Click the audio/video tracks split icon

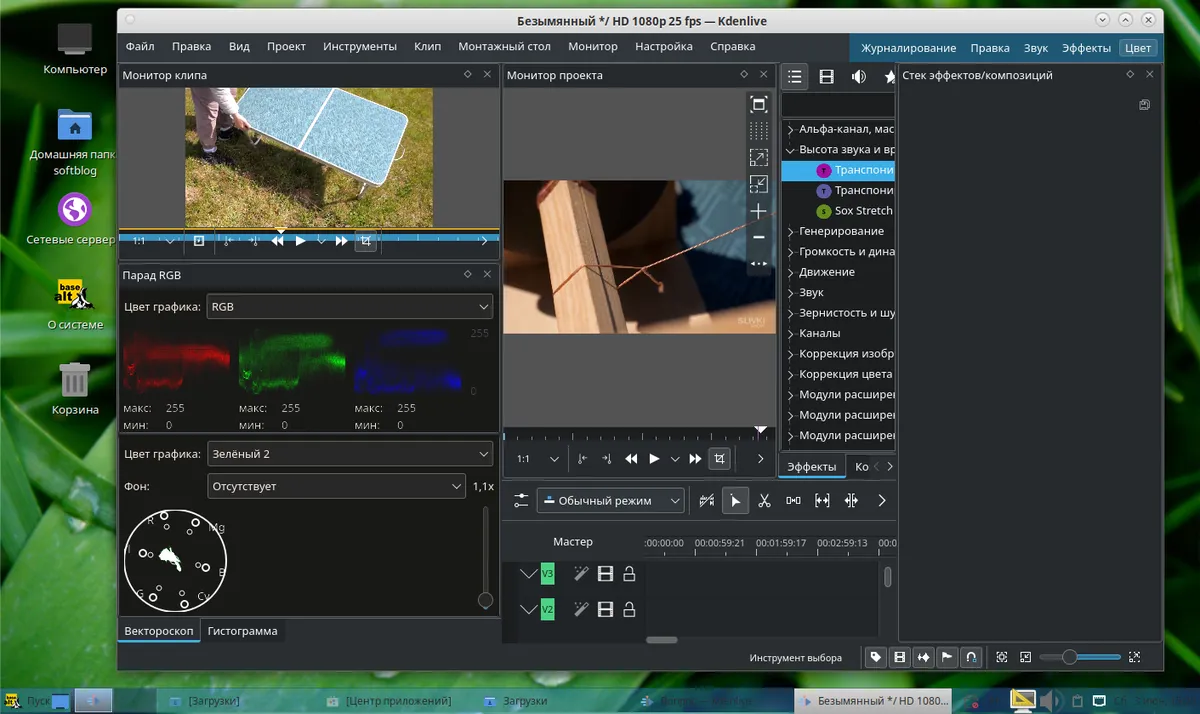[x=707, y=500]
